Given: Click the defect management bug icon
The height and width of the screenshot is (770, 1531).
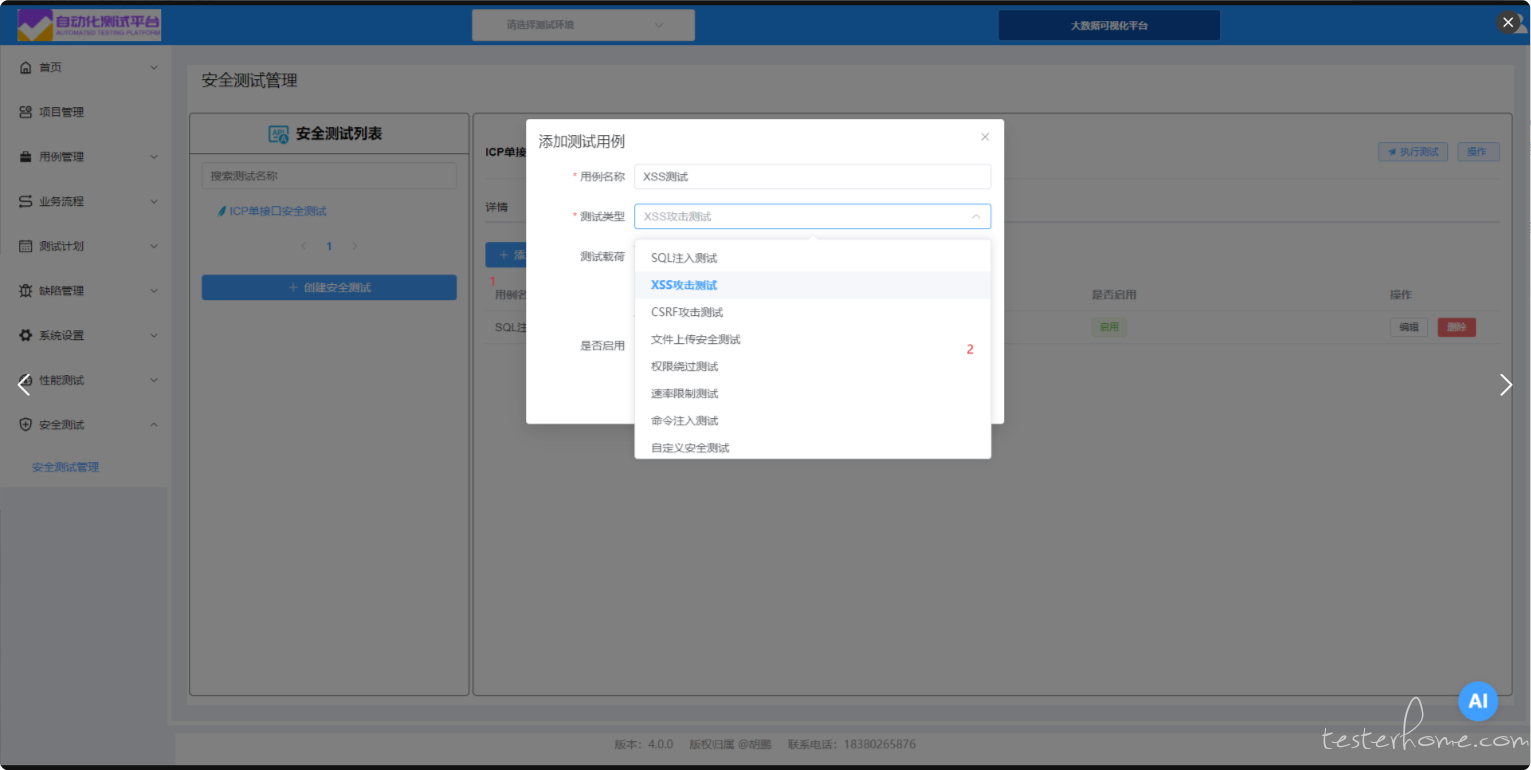Looking at the screenshot, I should point(26,291).
